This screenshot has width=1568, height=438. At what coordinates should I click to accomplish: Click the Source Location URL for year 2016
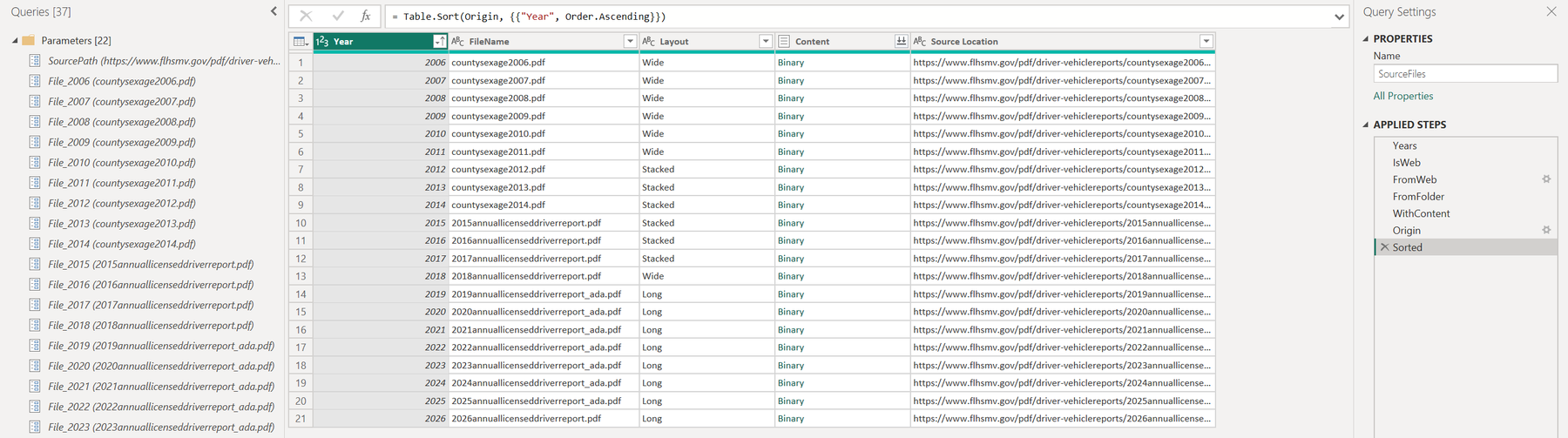pyautogui.click(x=1063, y=240)
